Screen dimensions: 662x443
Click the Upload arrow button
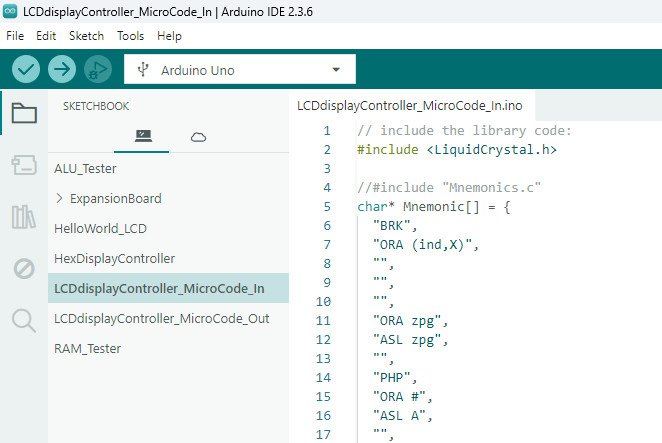coord(62,69)
